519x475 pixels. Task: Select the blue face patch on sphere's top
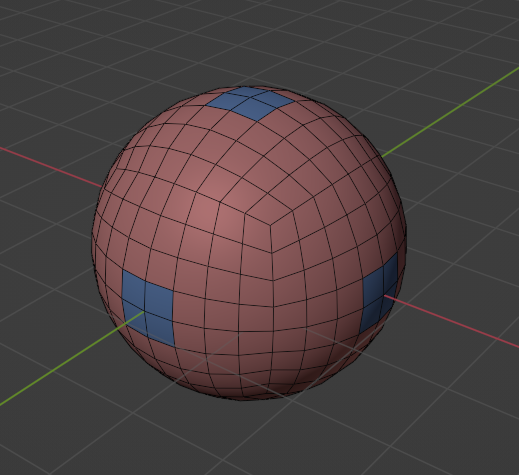(x=249, y=102)
